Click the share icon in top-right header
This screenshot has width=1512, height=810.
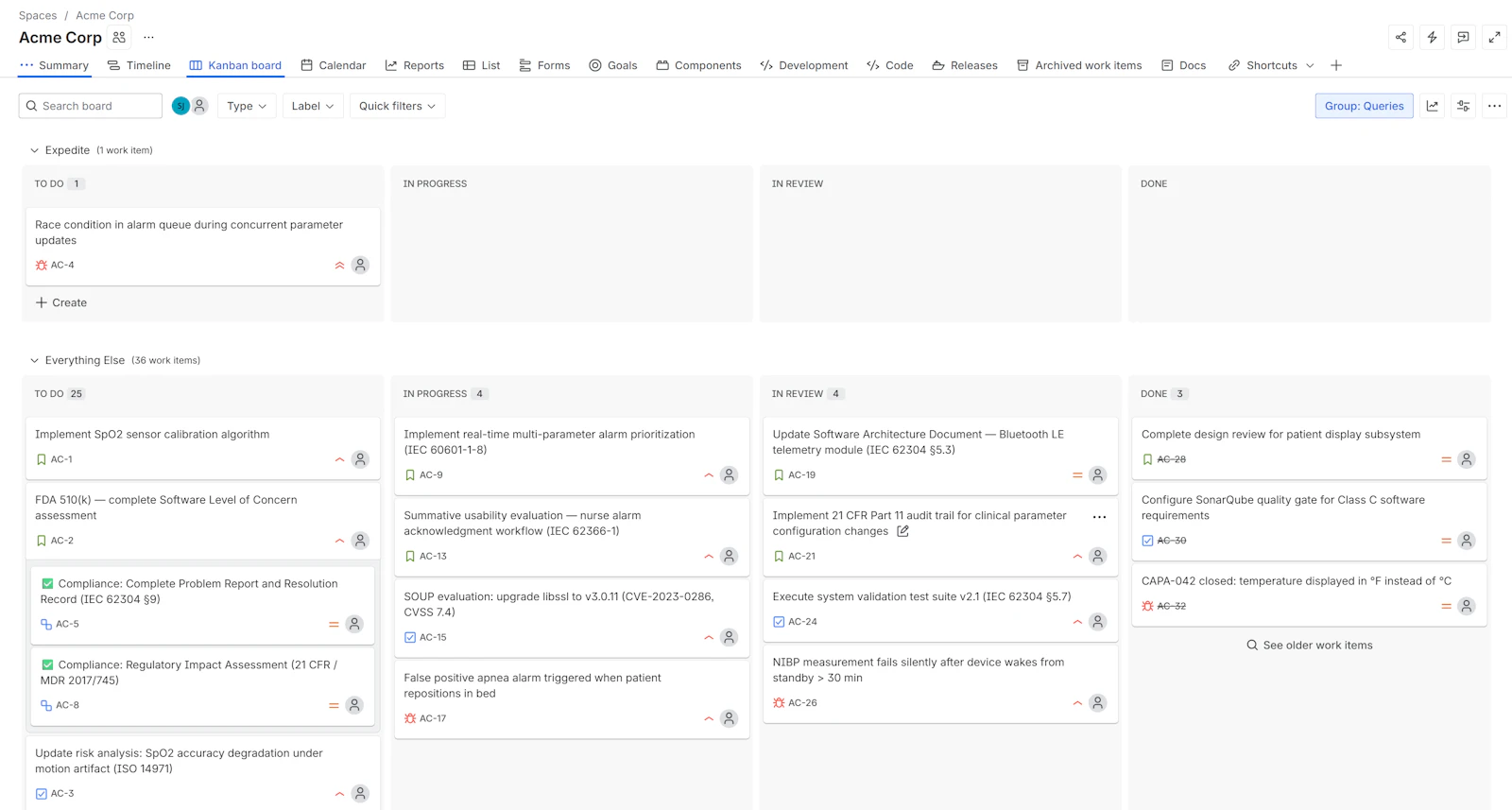coord(1400,37)
